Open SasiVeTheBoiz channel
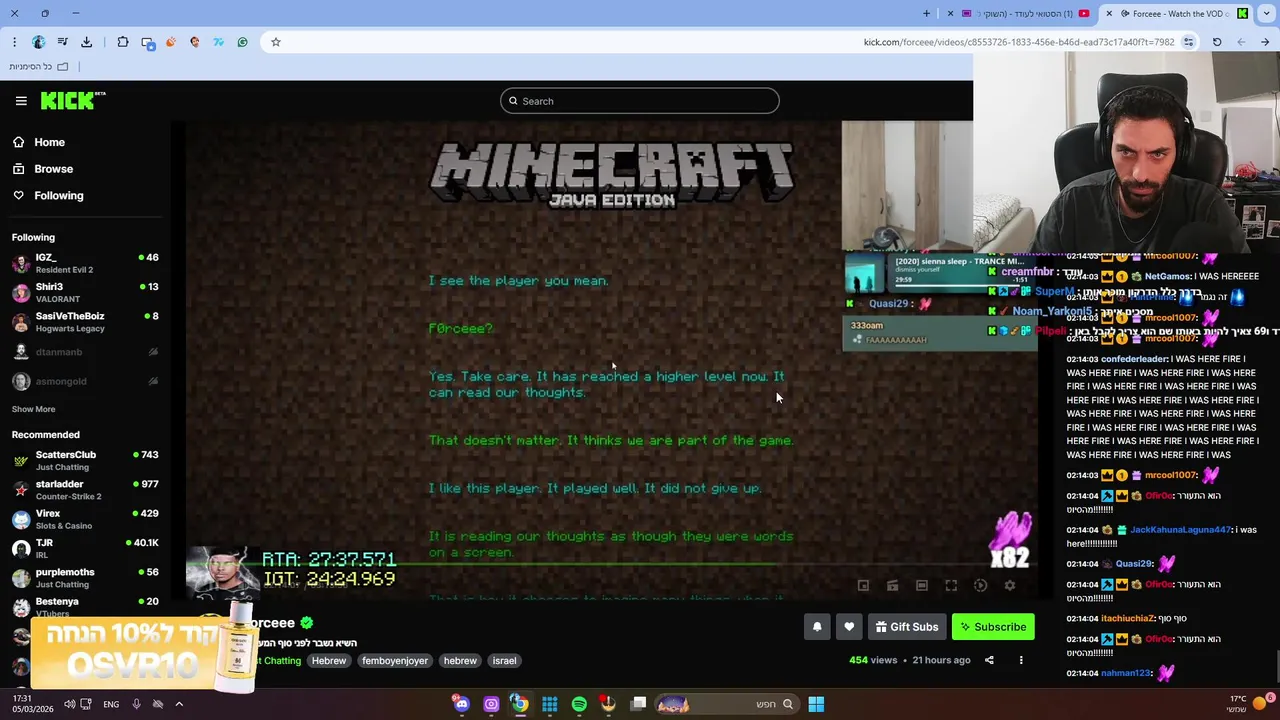Viewport: 1280px width, 720px height. (x=85, y=322)
